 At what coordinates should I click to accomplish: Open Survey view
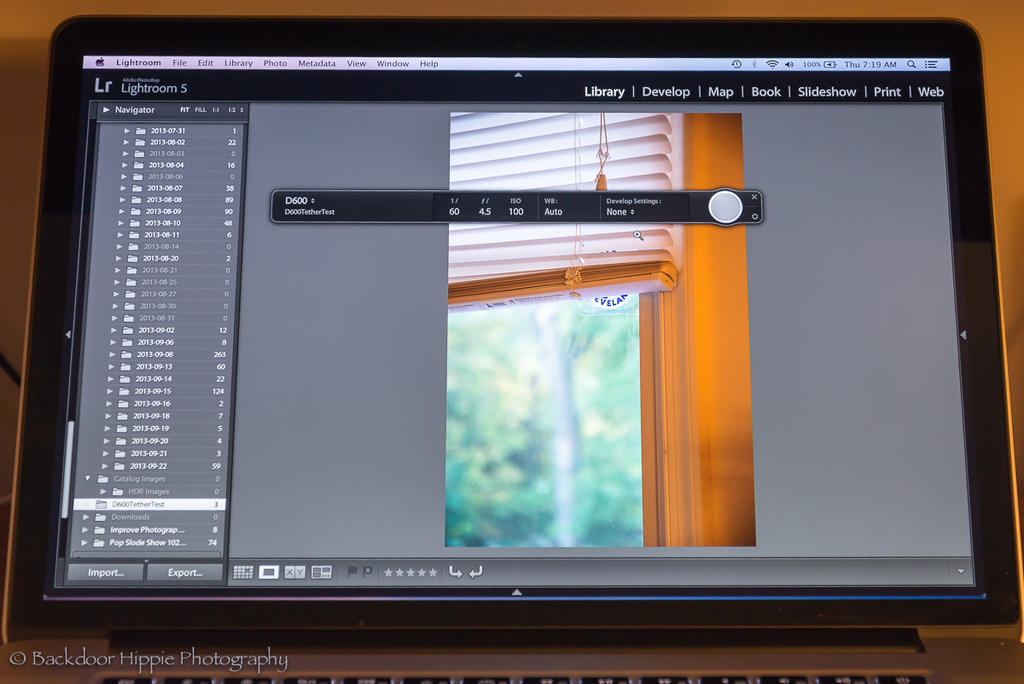pos(321,572)
